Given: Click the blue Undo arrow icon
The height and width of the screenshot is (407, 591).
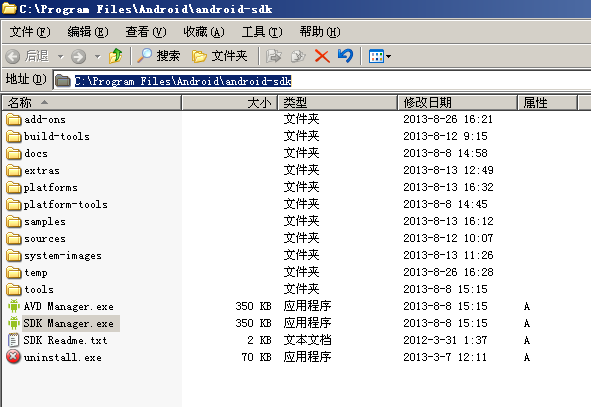Looking at the screenshot, I should coord(346,56).
